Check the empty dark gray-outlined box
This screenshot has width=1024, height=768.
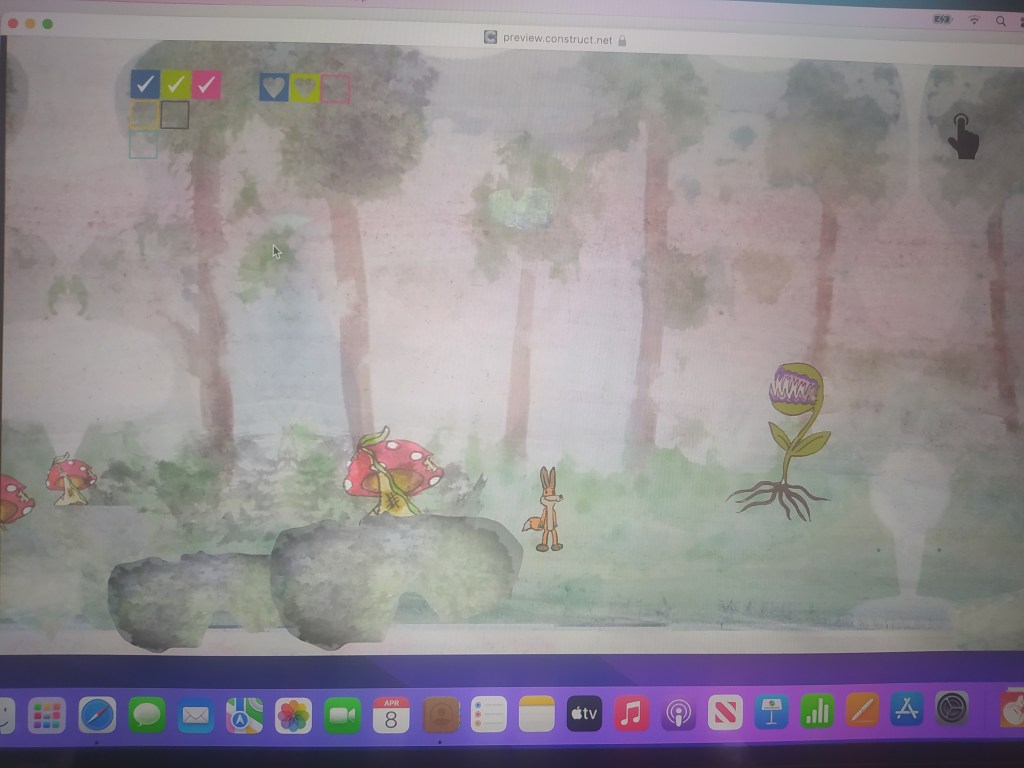(x=175, y=116)
